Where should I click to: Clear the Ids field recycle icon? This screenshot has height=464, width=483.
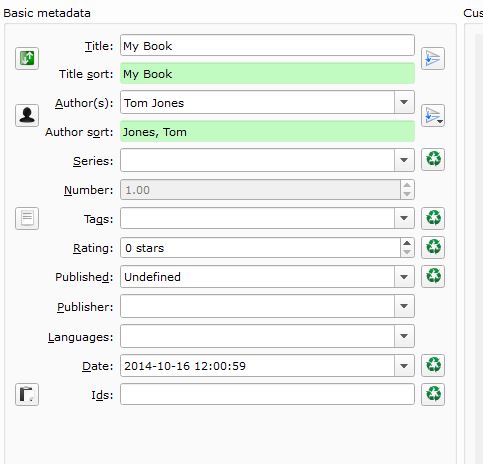click(x=433, y=394)
